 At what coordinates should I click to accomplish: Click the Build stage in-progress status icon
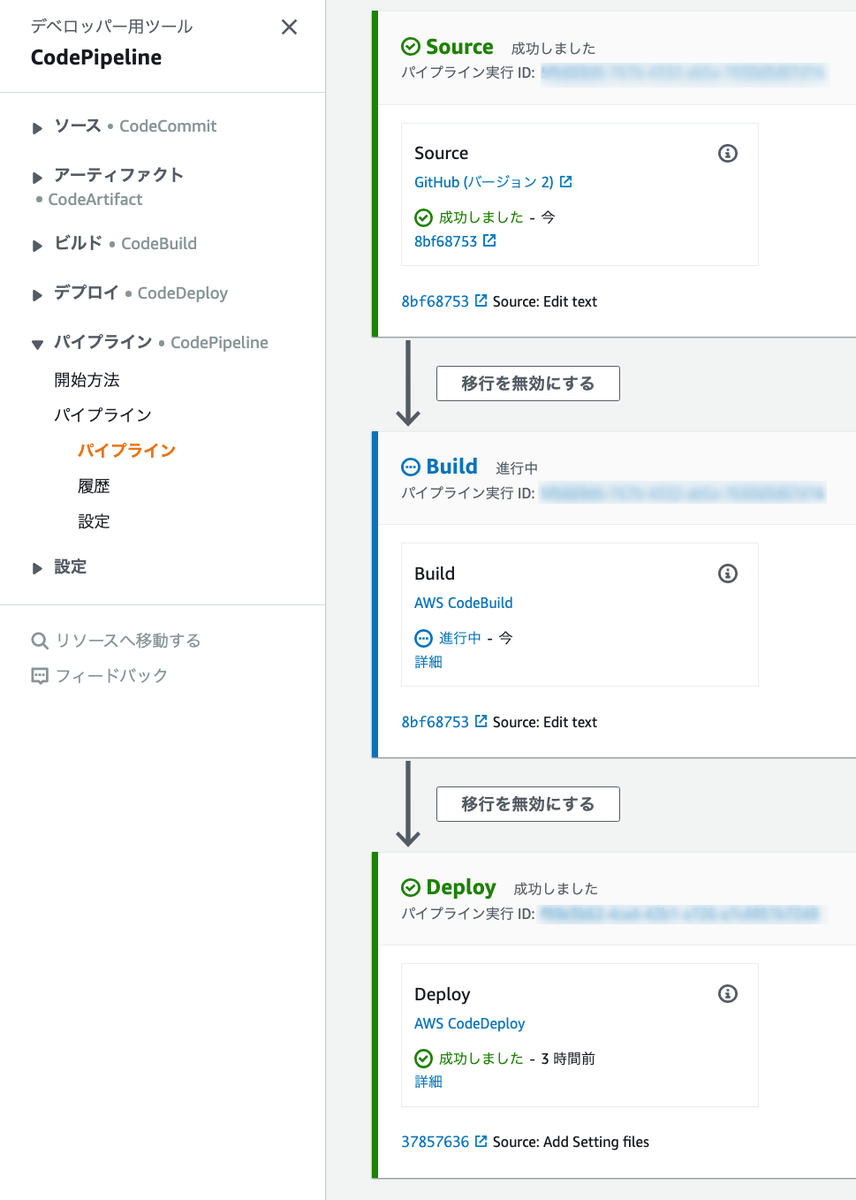click(410, 467)
